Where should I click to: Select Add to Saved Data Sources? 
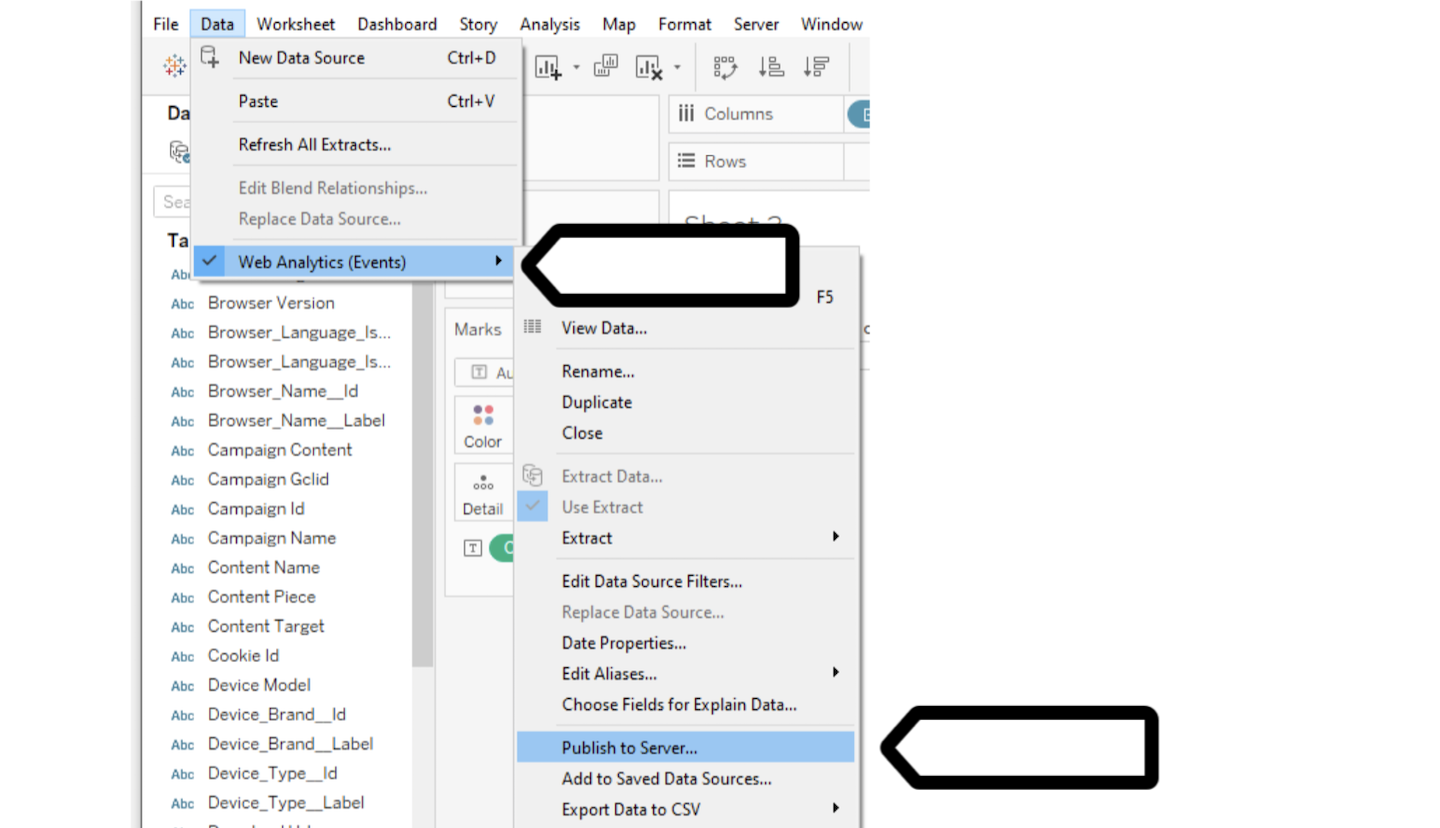pos(686,778)
